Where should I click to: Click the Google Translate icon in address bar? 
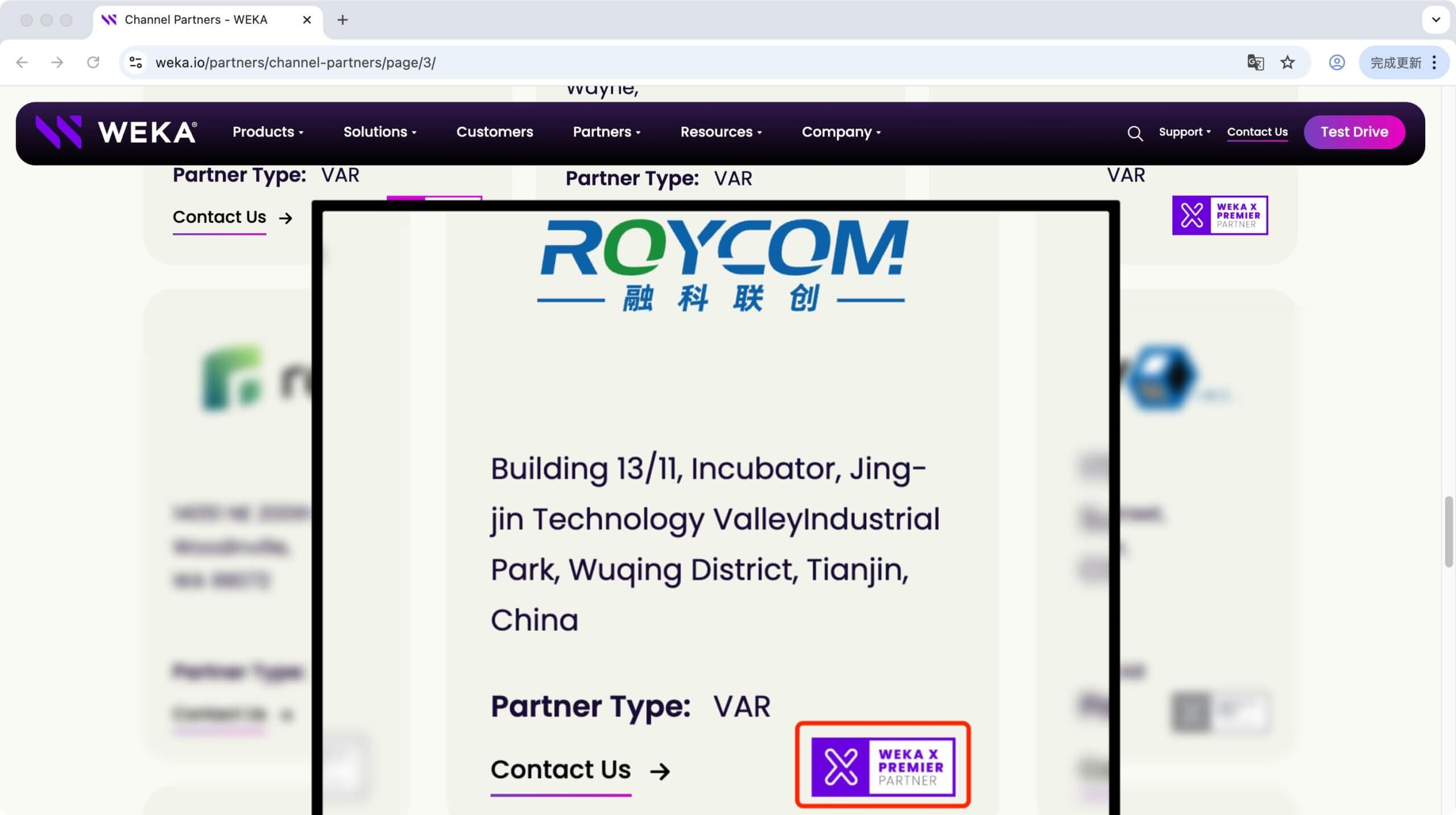click(1255, 63)
